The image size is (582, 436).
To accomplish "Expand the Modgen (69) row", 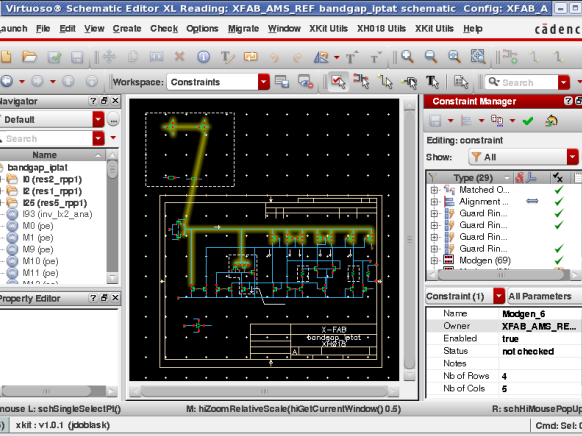I will pos(434,260).
